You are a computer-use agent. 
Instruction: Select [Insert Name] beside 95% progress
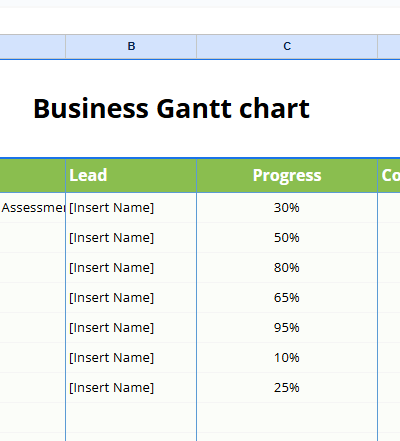[131, 328]
